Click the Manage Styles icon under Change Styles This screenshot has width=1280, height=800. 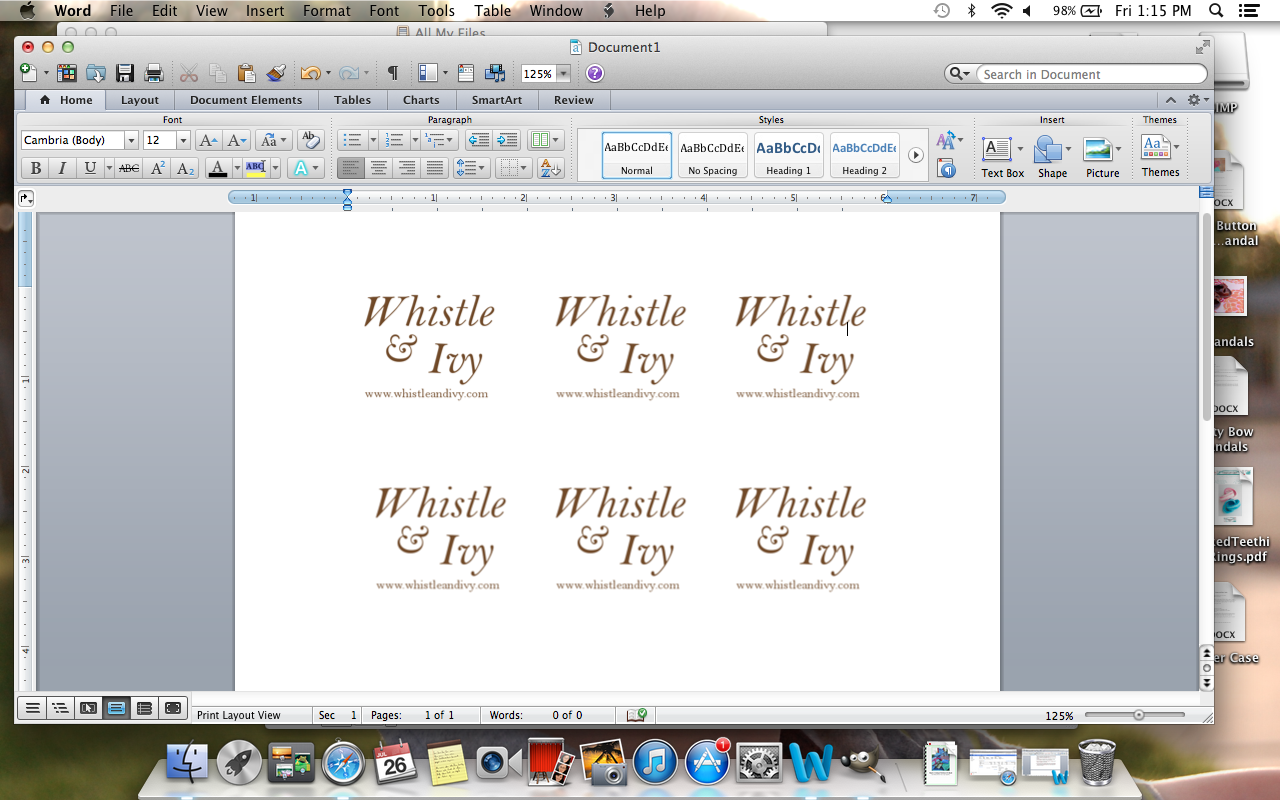point(946,169)
